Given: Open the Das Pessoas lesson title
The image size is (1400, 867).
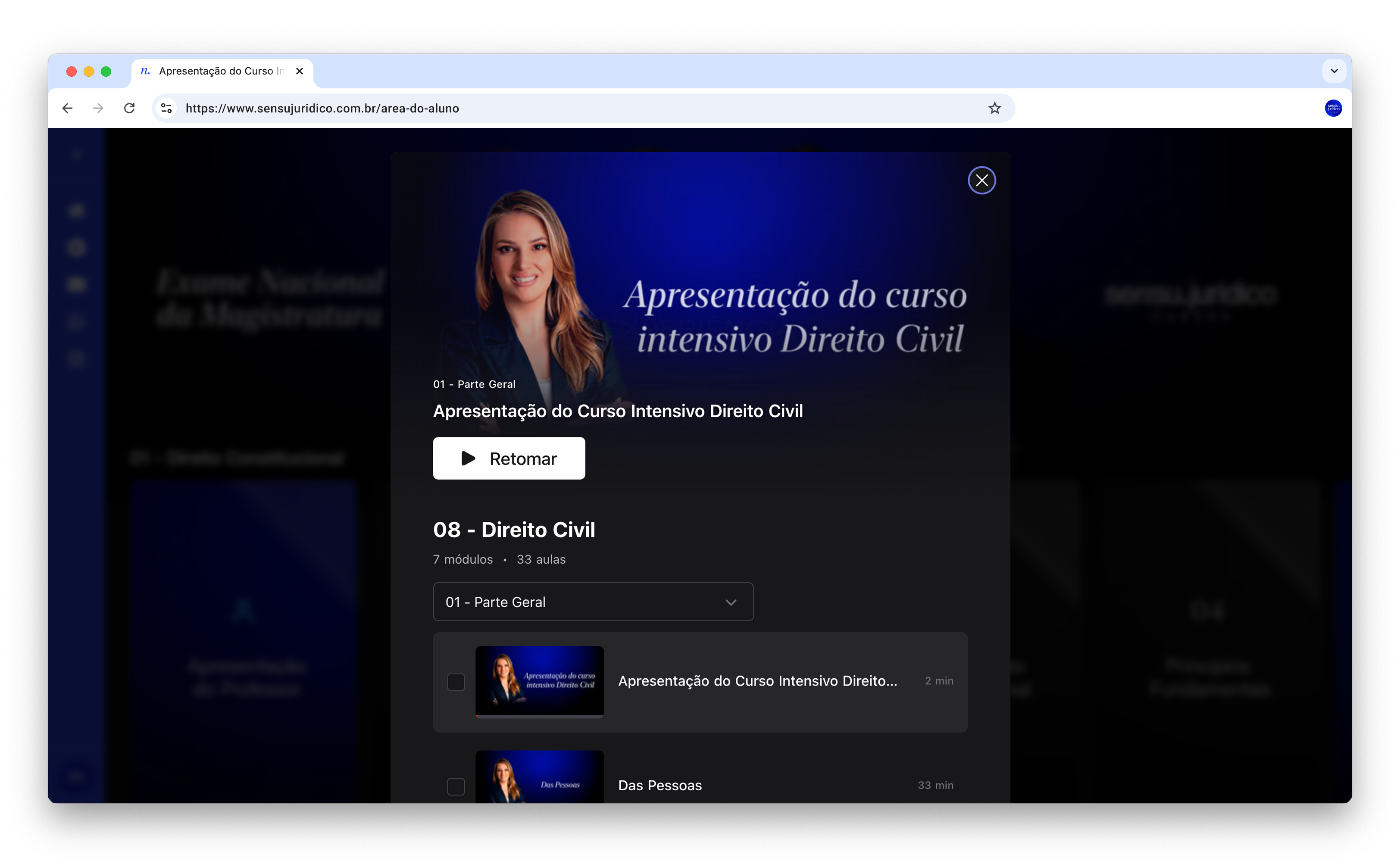Looking at the screenshot, I should click(659, 785).
